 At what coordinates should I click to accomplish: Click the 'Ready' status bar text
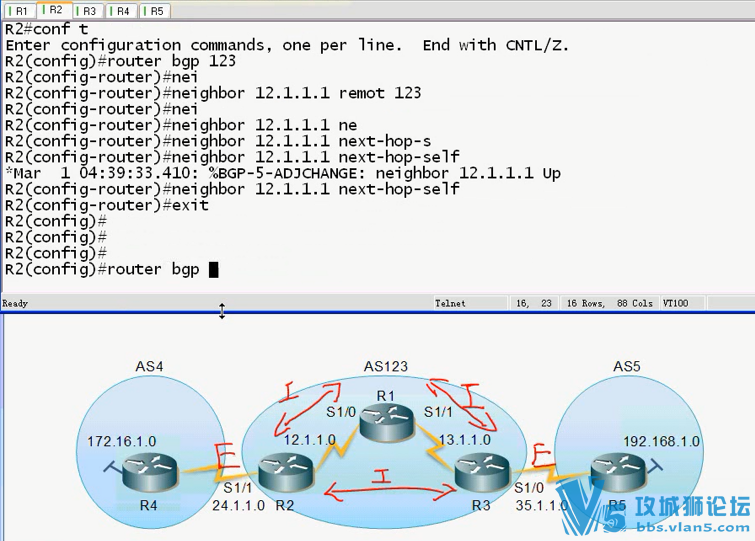point(15,303)
